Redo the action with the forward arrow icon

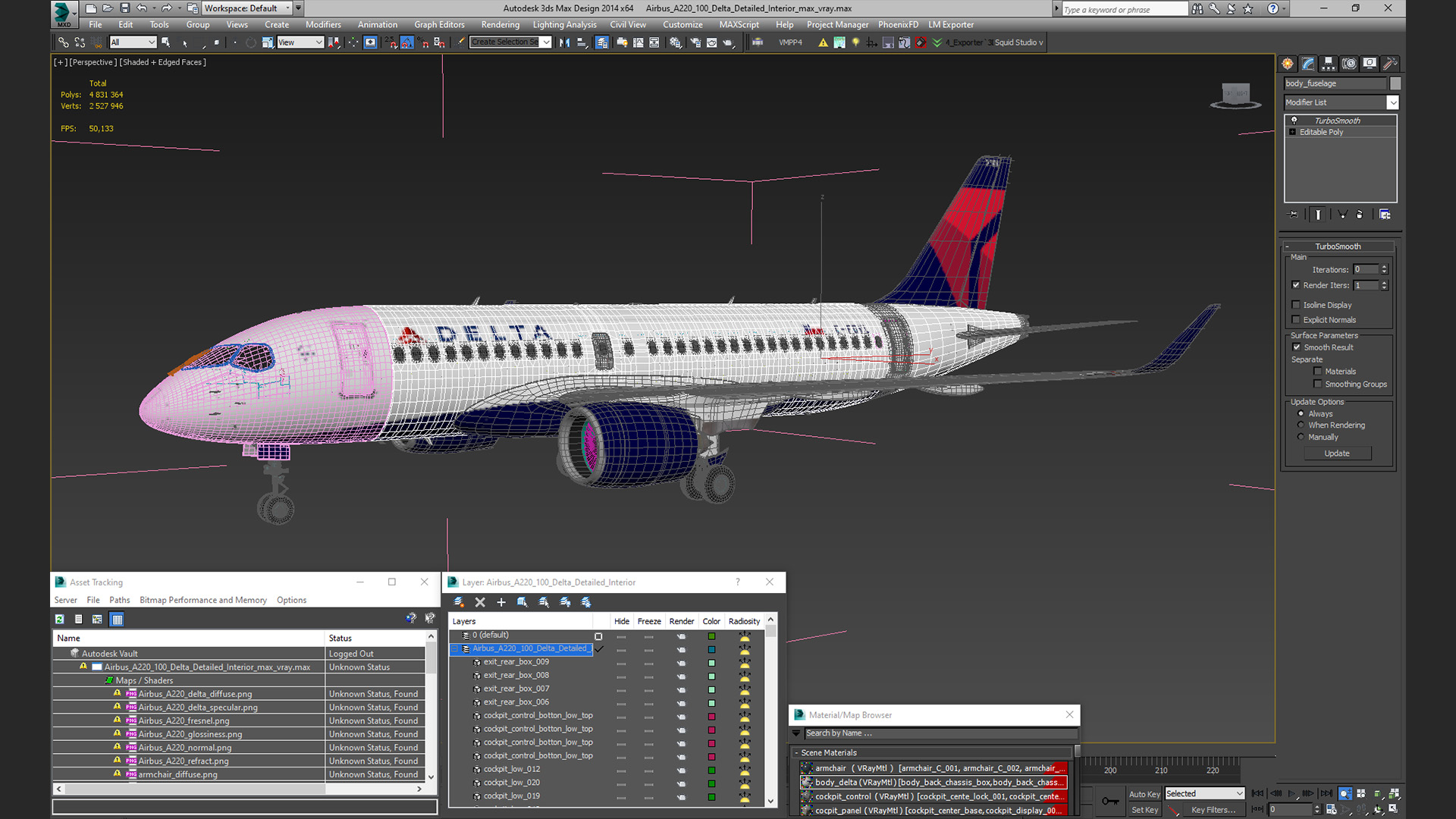166,8
